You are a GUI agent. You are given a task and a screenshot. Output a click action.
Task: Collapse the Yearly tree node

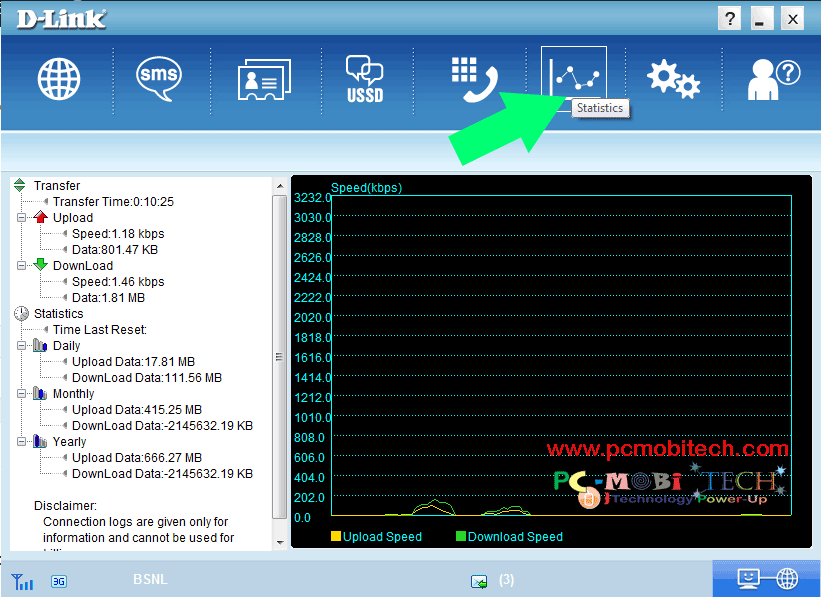21,442
